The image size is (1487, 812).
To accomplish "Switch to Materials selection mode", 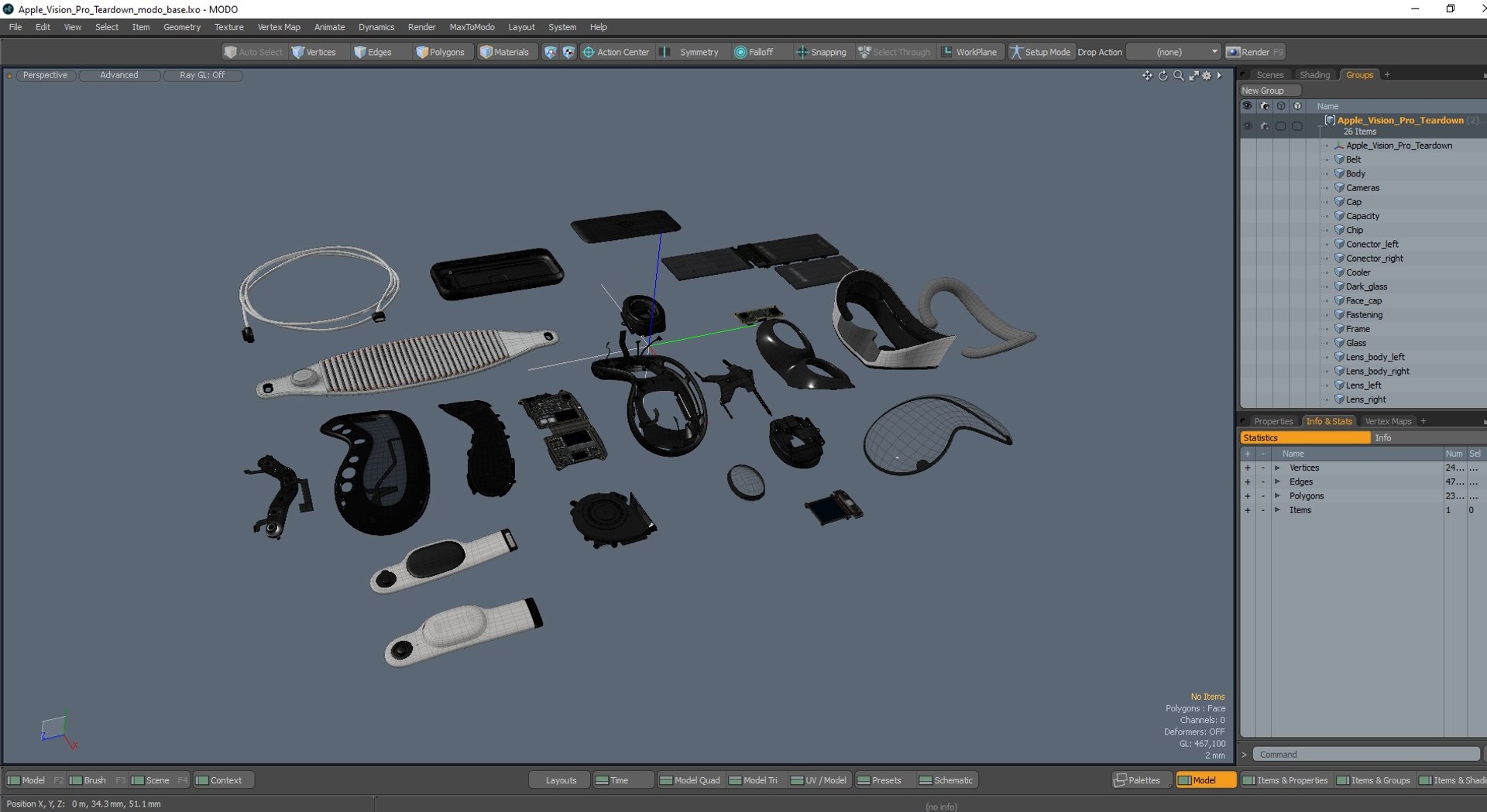I will 504,52.
